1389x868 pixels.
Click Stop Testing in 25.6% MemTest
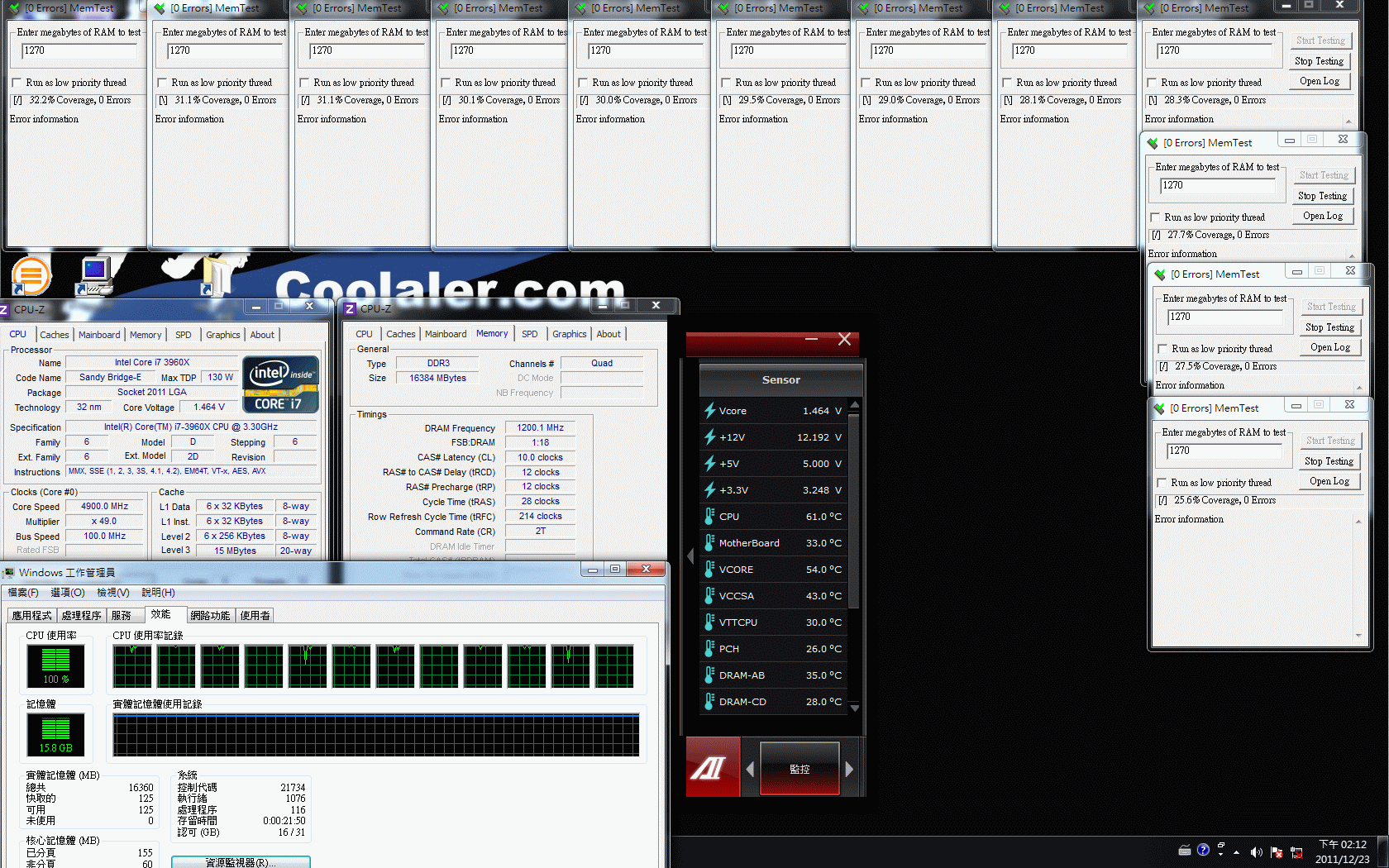click(1329, 461)
